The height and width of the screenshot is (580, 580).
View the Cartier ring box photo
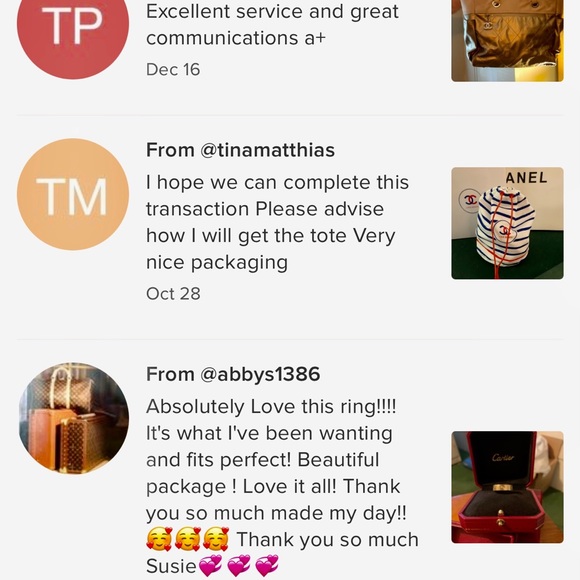[508, 487]
